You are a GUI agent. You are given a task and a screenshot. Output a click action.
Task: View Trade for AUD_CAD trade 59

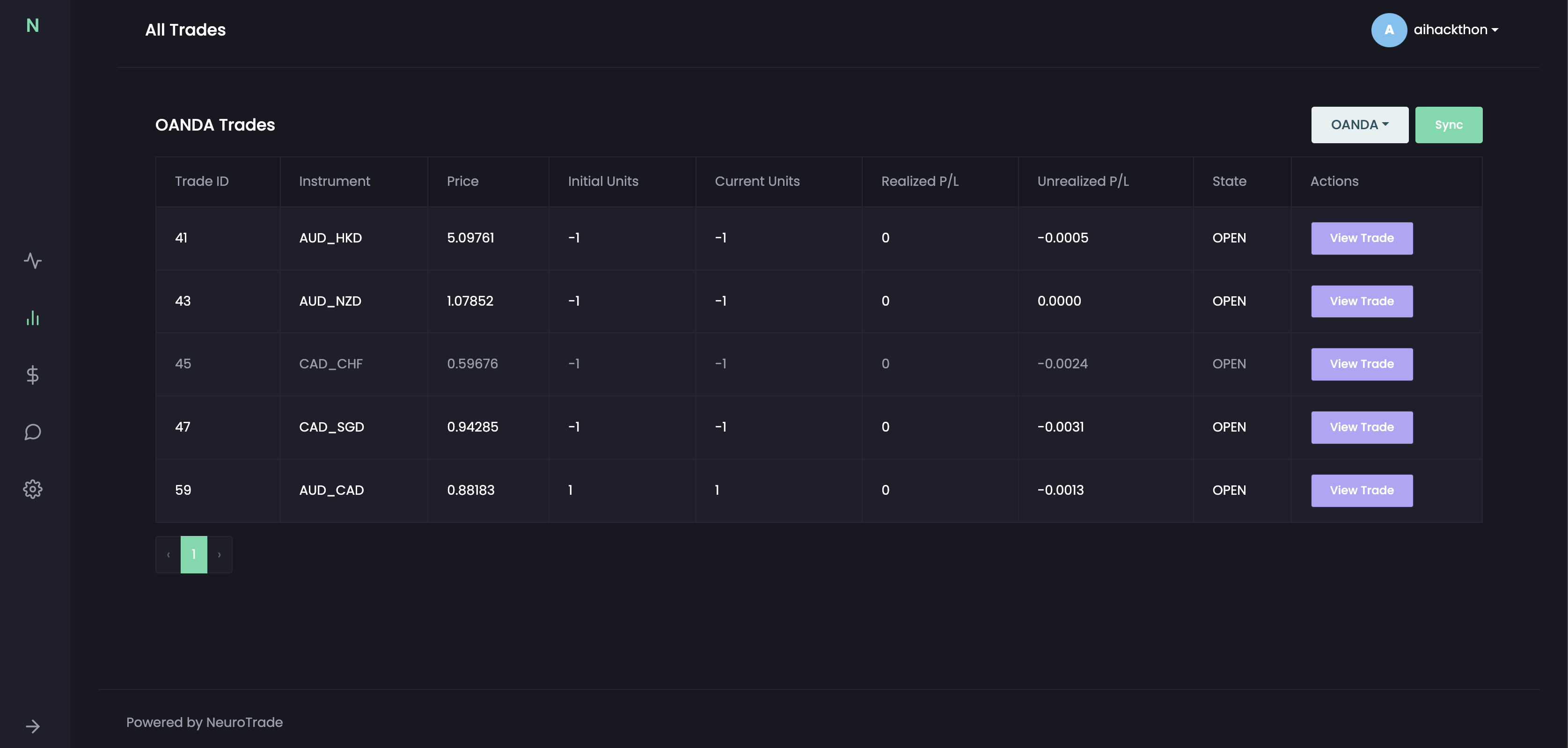coord(1361,491)
